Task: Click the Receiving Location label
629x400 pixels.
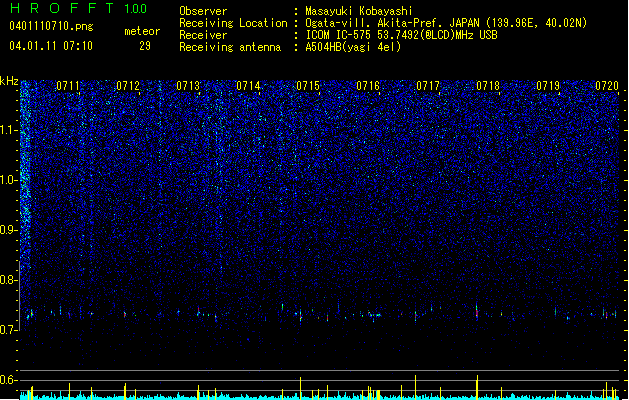Action: coord(233,23)
